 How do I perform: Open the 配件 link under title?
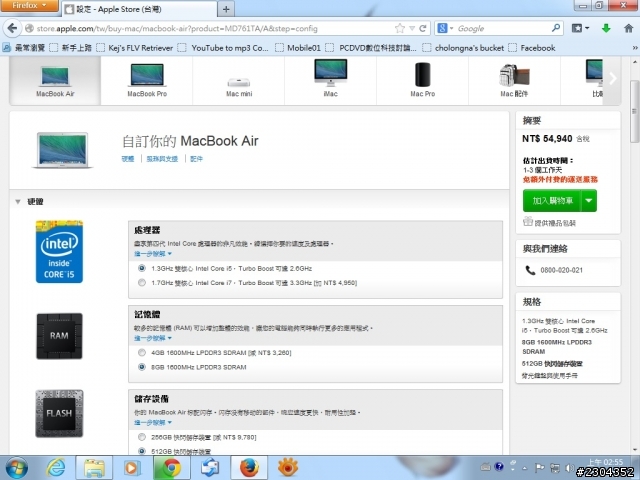196,159
